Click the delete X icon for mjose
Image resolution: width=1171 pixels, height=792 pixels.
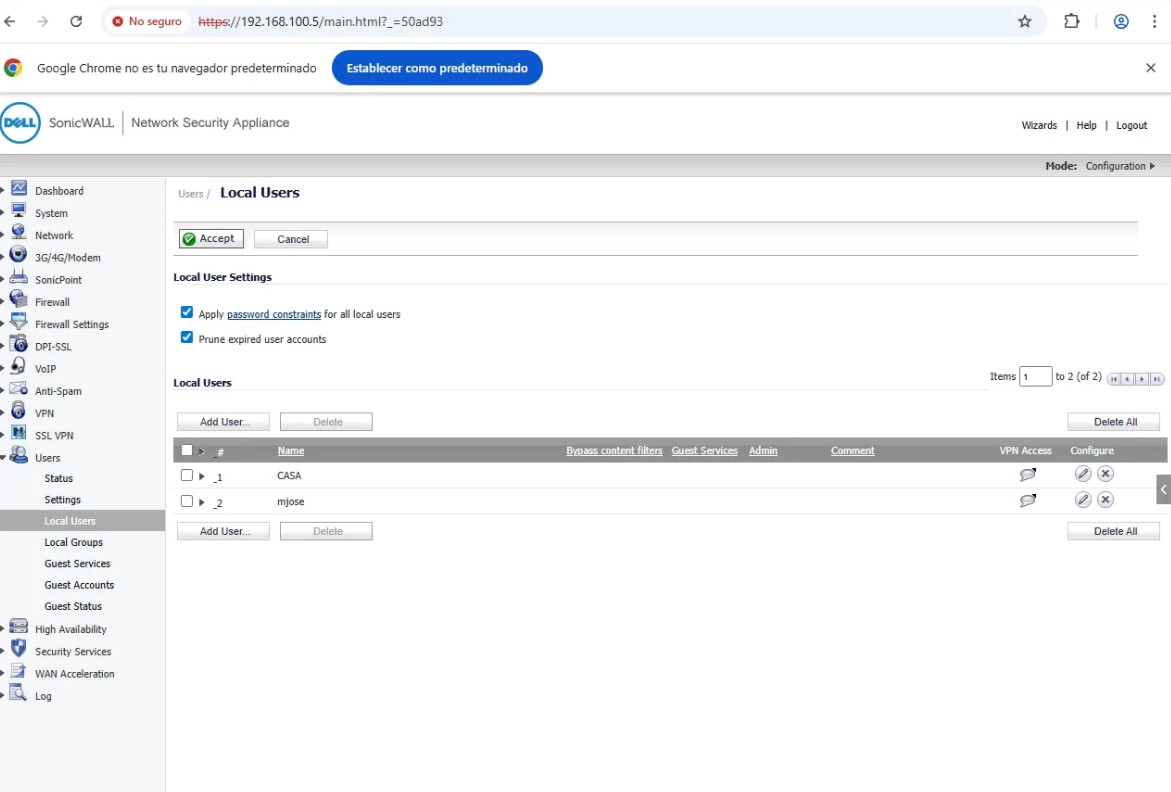[x=1105, y=500]
